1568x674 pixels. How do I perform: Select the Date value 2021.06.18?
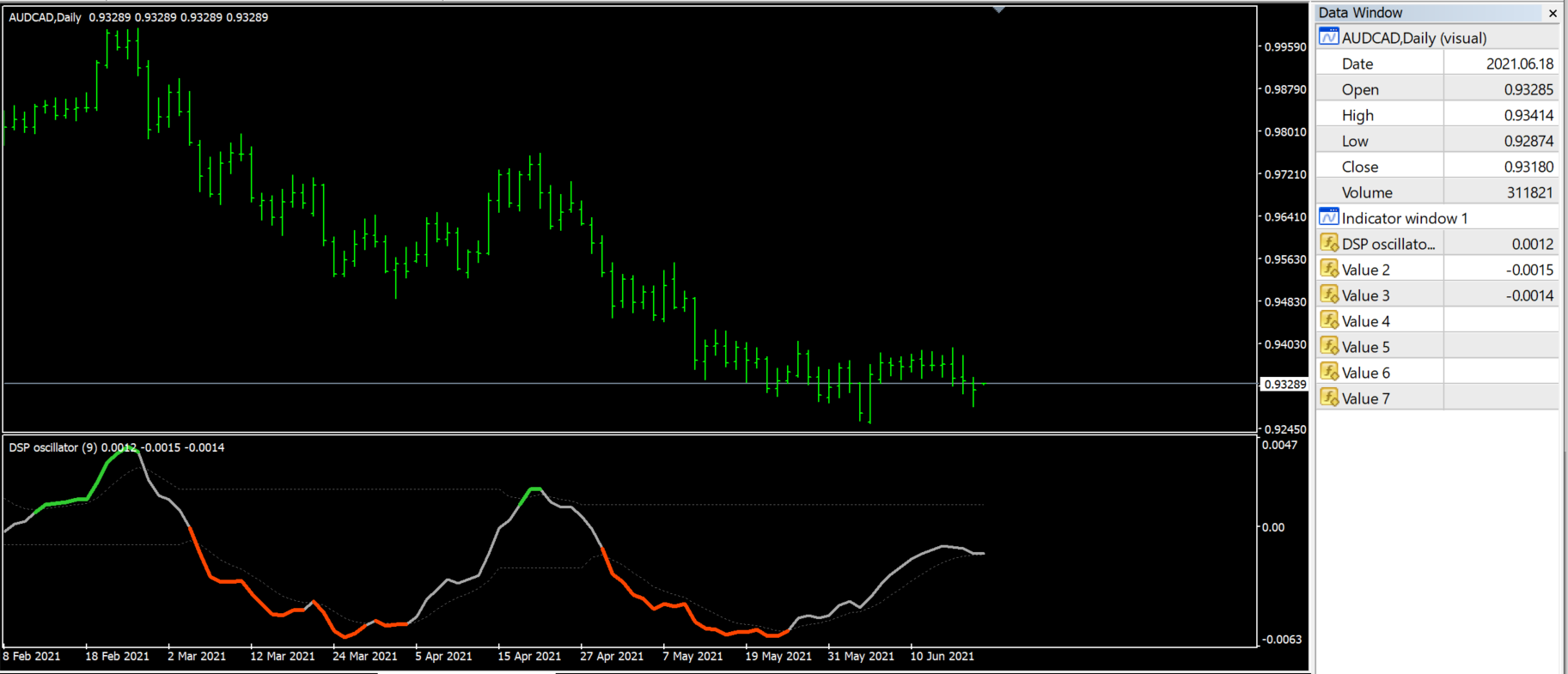point(1520,64)
